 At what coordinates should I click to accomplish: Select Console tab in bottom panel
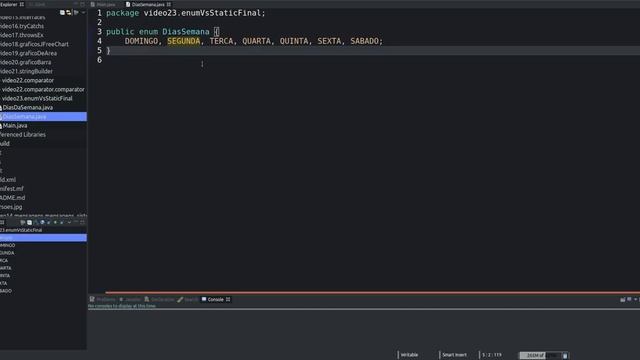[216, 300]
